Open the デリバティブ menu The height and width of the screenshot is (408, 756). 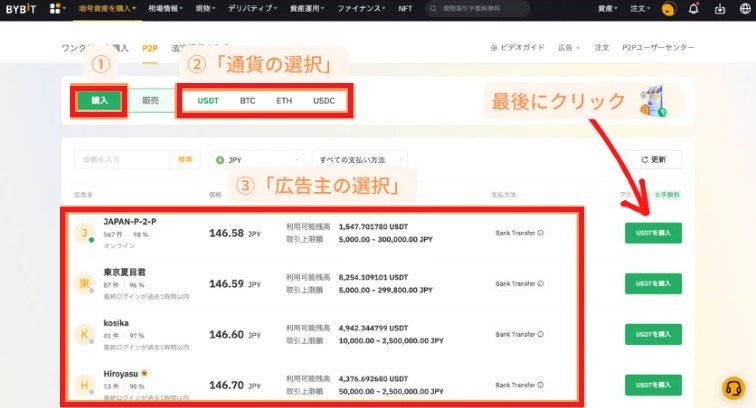click(253, 9)
